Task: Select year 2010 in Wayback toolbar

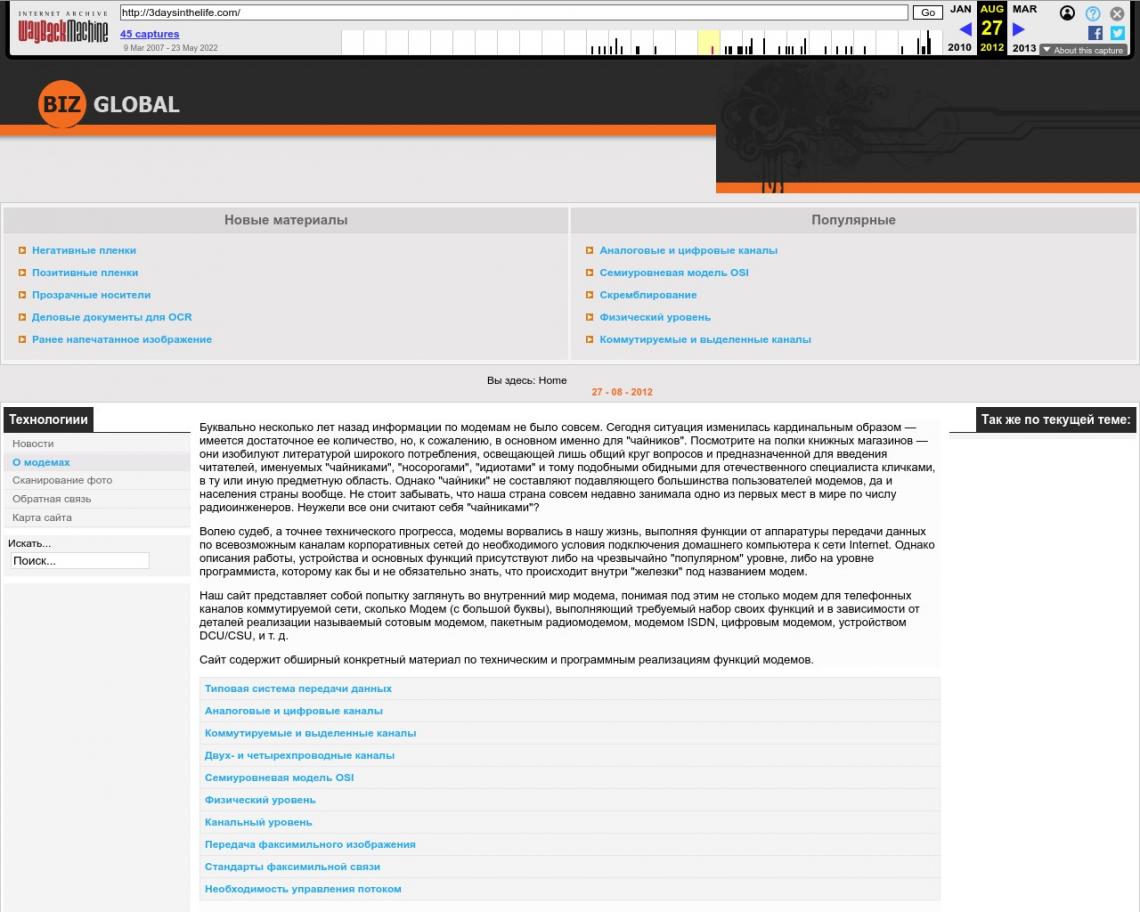Action: [960, 47]
